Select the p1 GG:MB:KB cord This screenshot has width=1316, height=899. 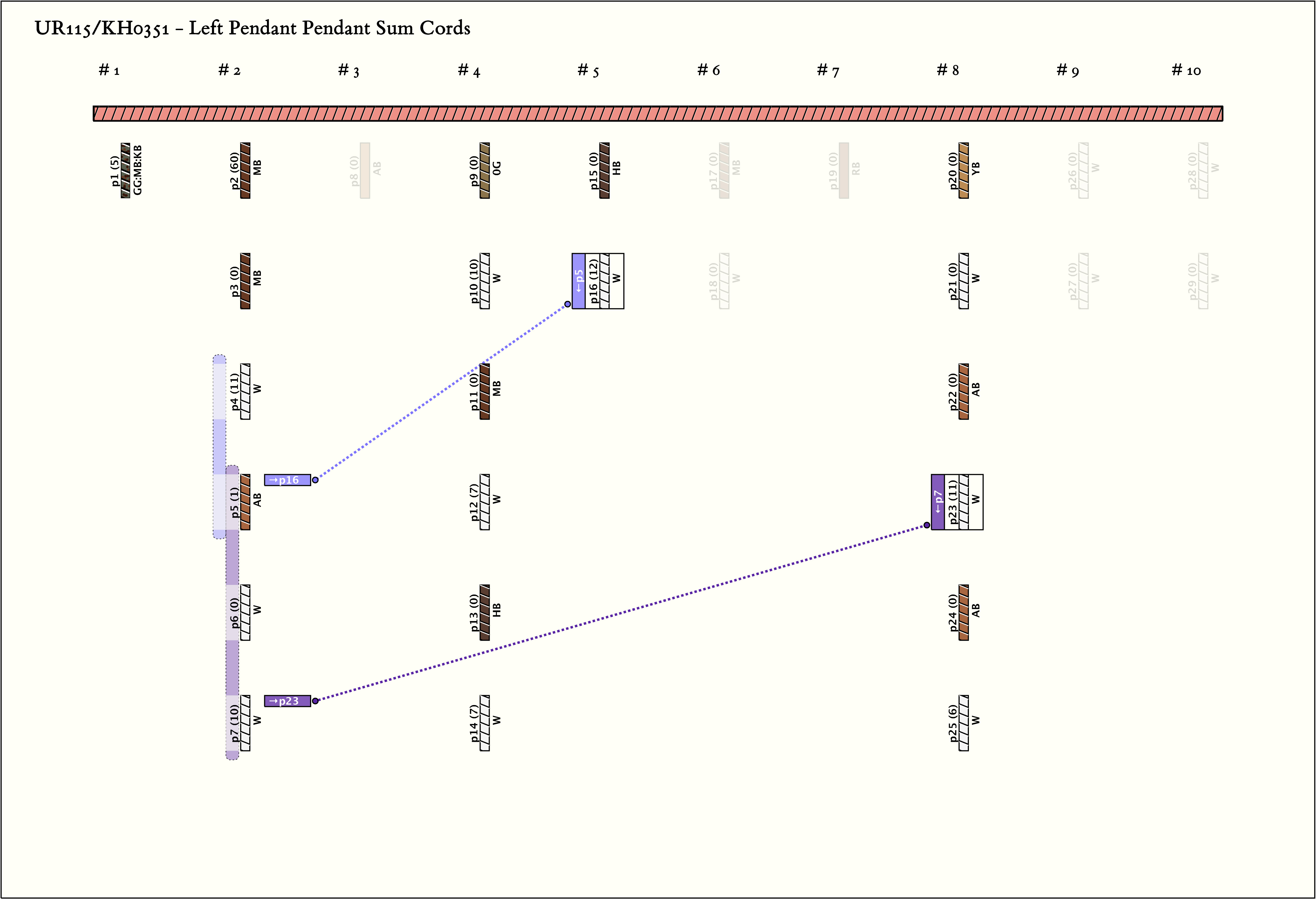coord(125,170)
